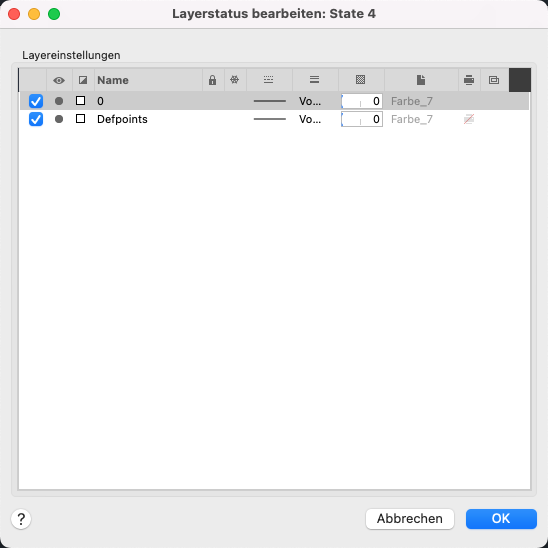Open linetype selector for layer 0
The image size is (548, 548).
(x=269, y=101)
